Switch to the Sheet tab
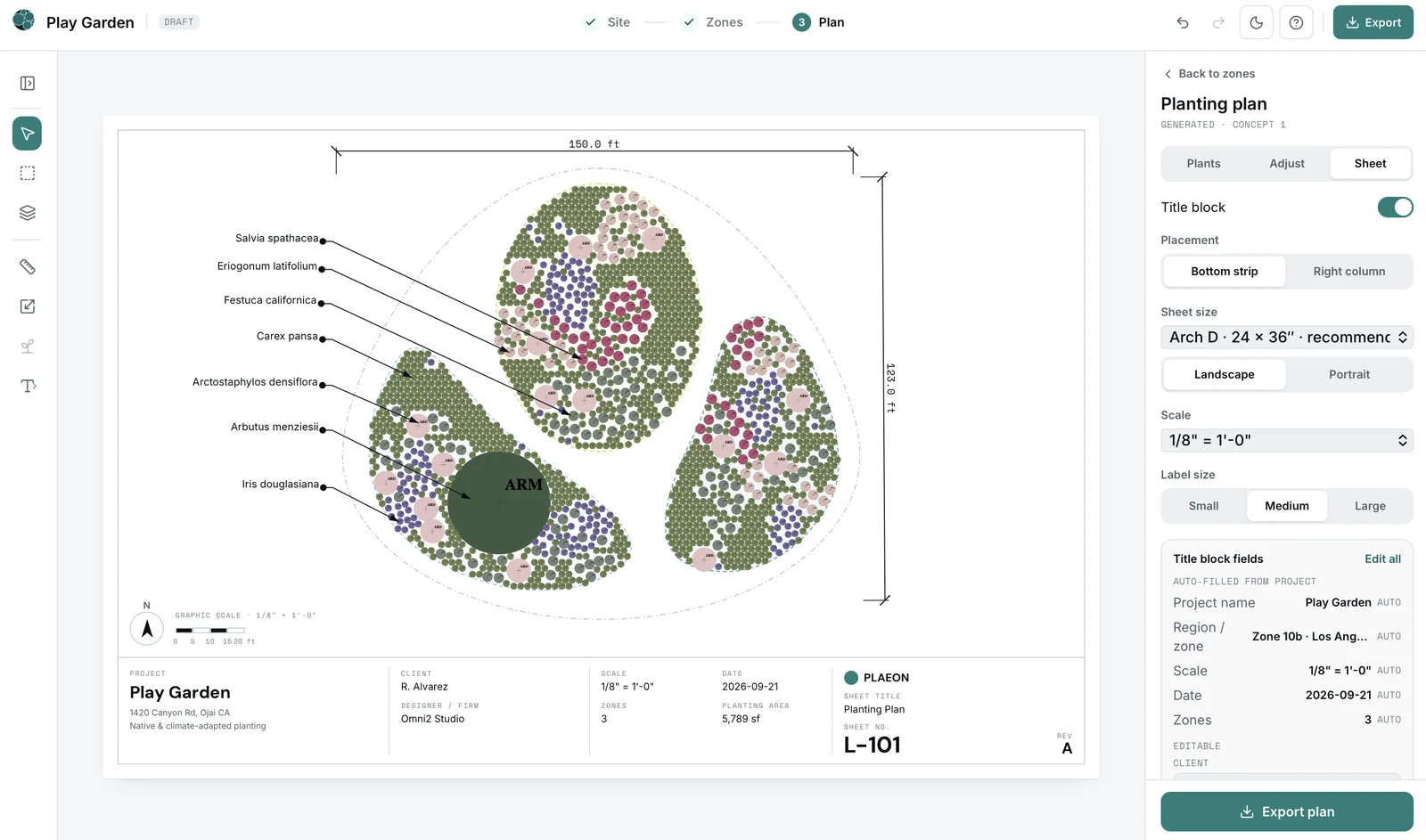1426x840 pixels. [1370, 164]
